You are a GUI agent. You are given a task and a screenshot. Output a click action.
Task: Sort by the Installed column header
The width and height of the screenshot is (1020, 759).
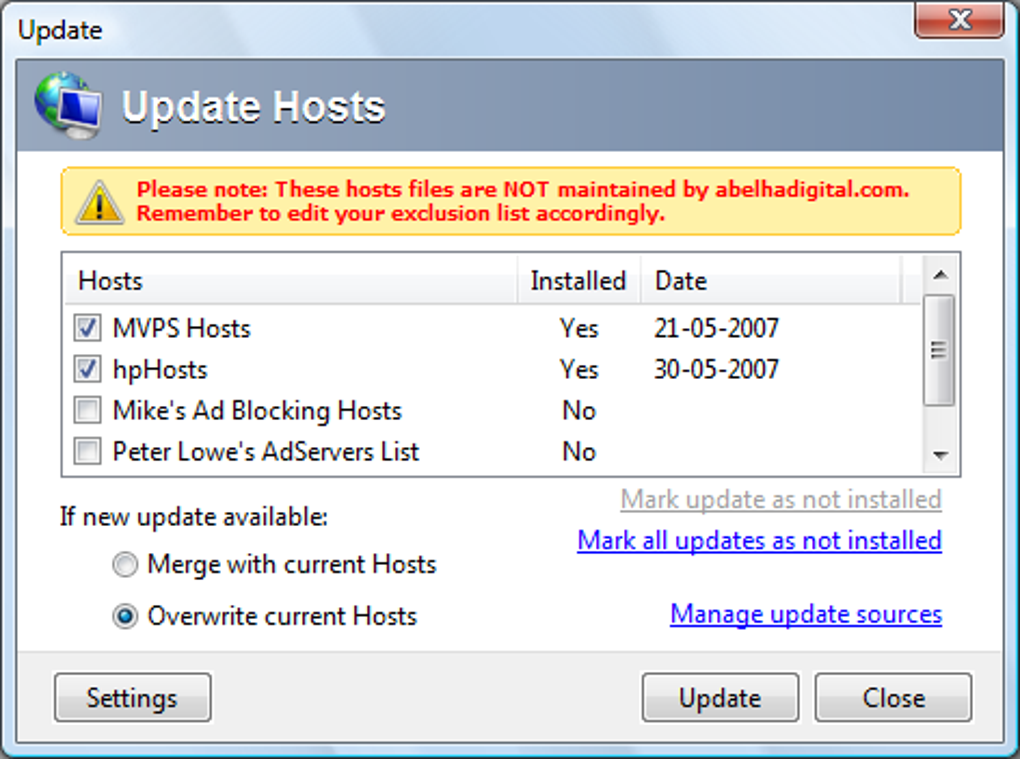[578, 281]
